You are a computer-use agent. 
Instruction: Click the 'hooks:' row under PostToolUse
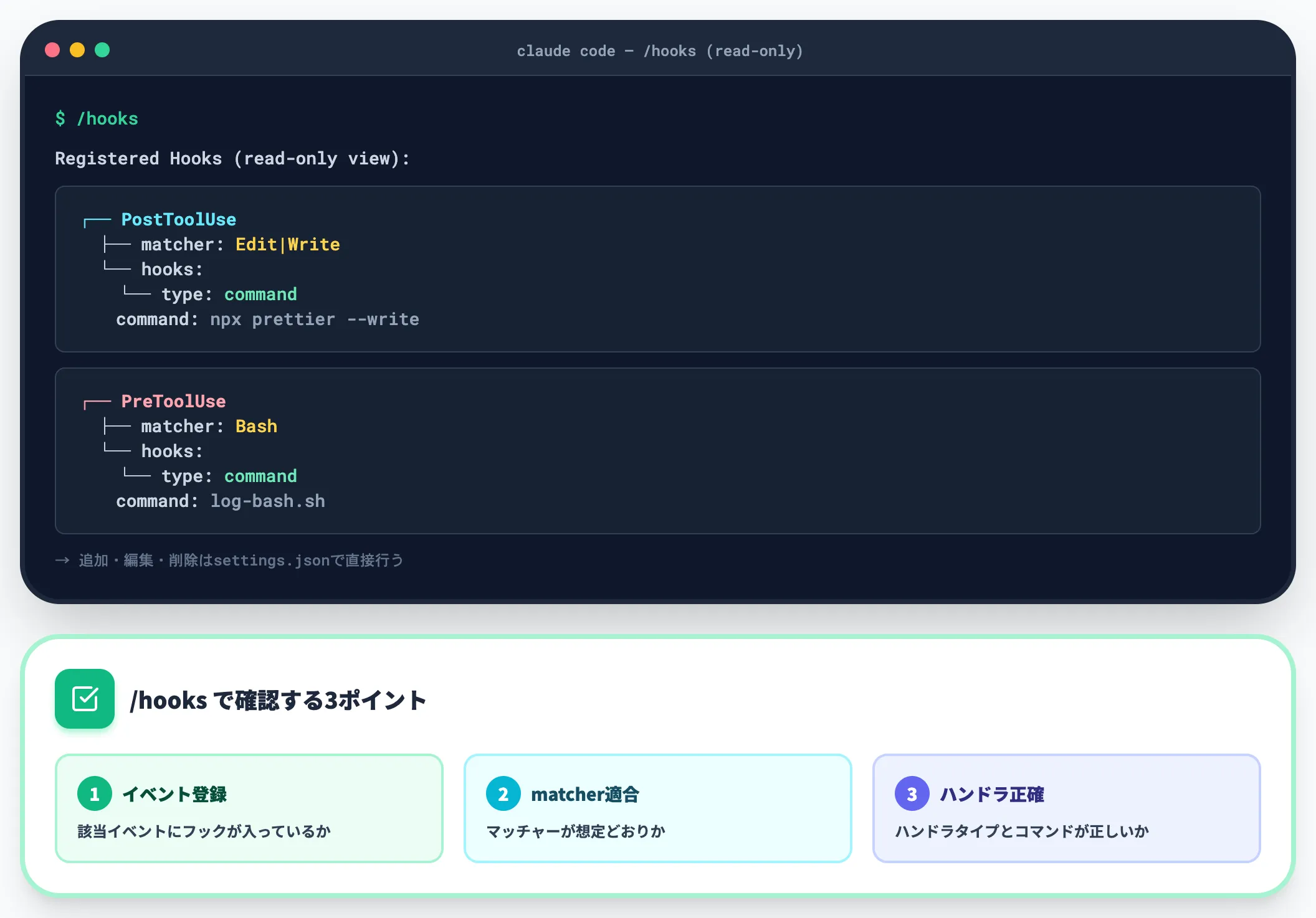pyautogui.click(x=172, y=269)
